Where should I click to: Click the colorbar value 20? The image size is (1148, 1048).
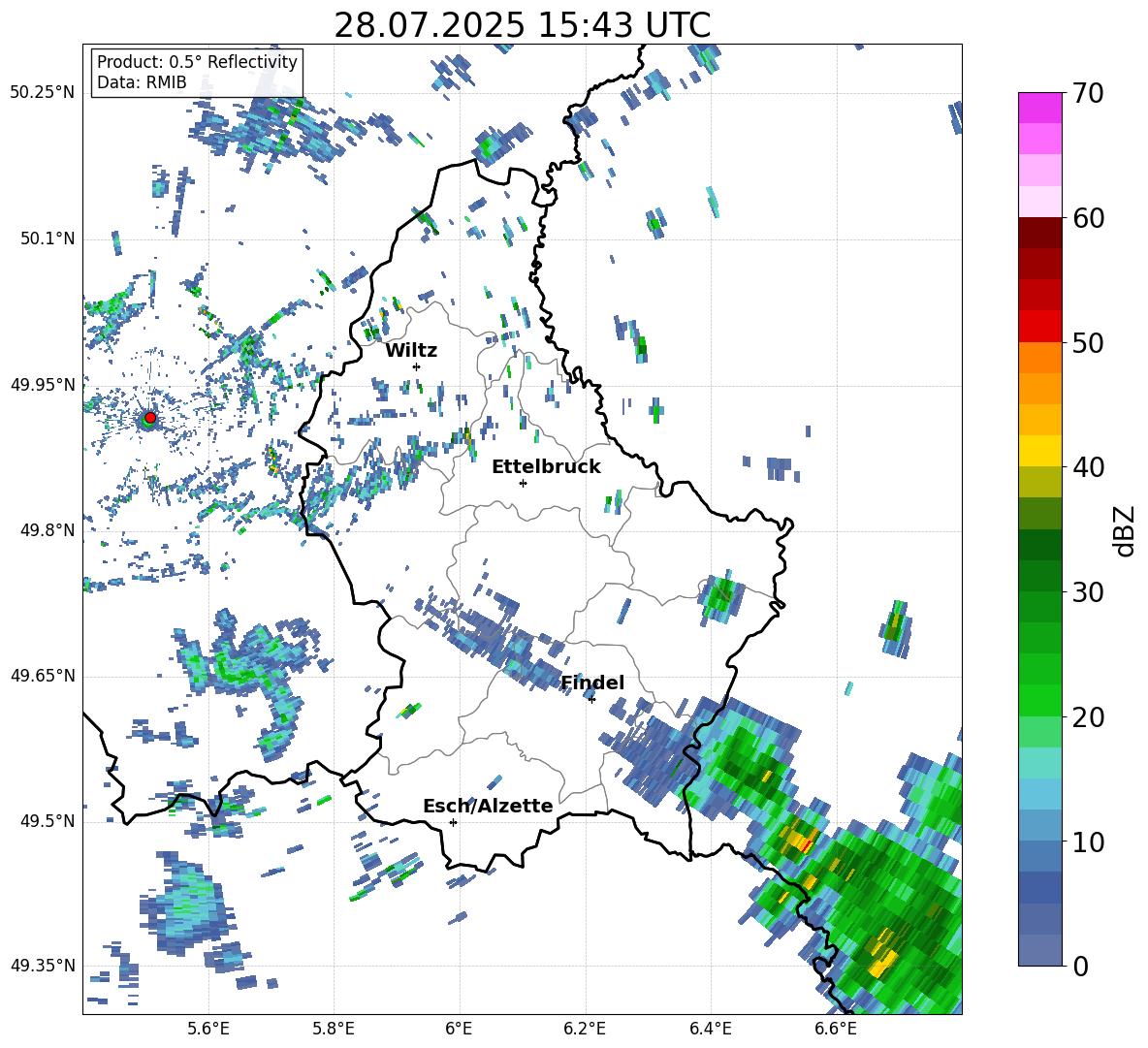tap(1088, 716)
